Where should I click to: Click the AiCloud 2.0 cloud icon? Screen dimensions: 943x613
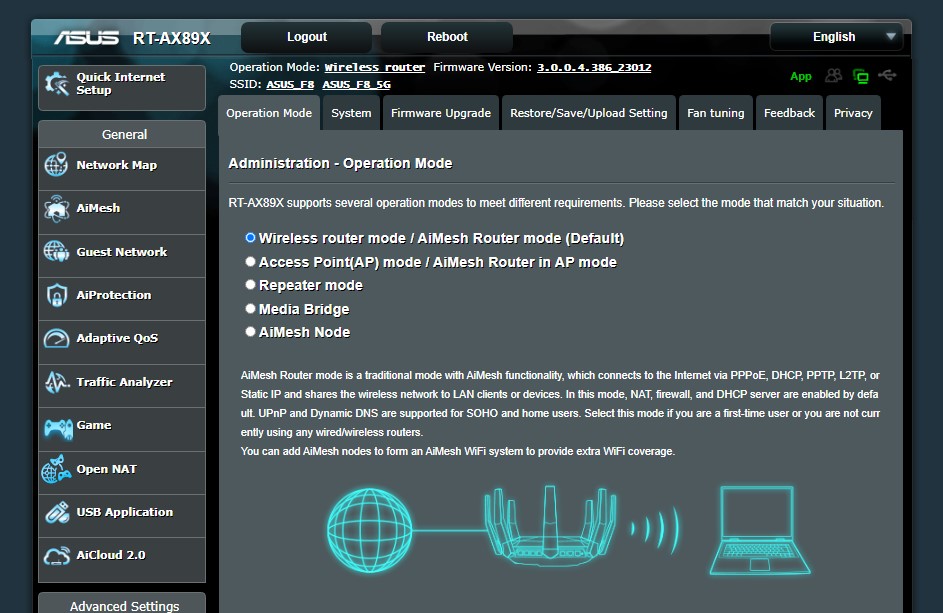click(57, 556)
